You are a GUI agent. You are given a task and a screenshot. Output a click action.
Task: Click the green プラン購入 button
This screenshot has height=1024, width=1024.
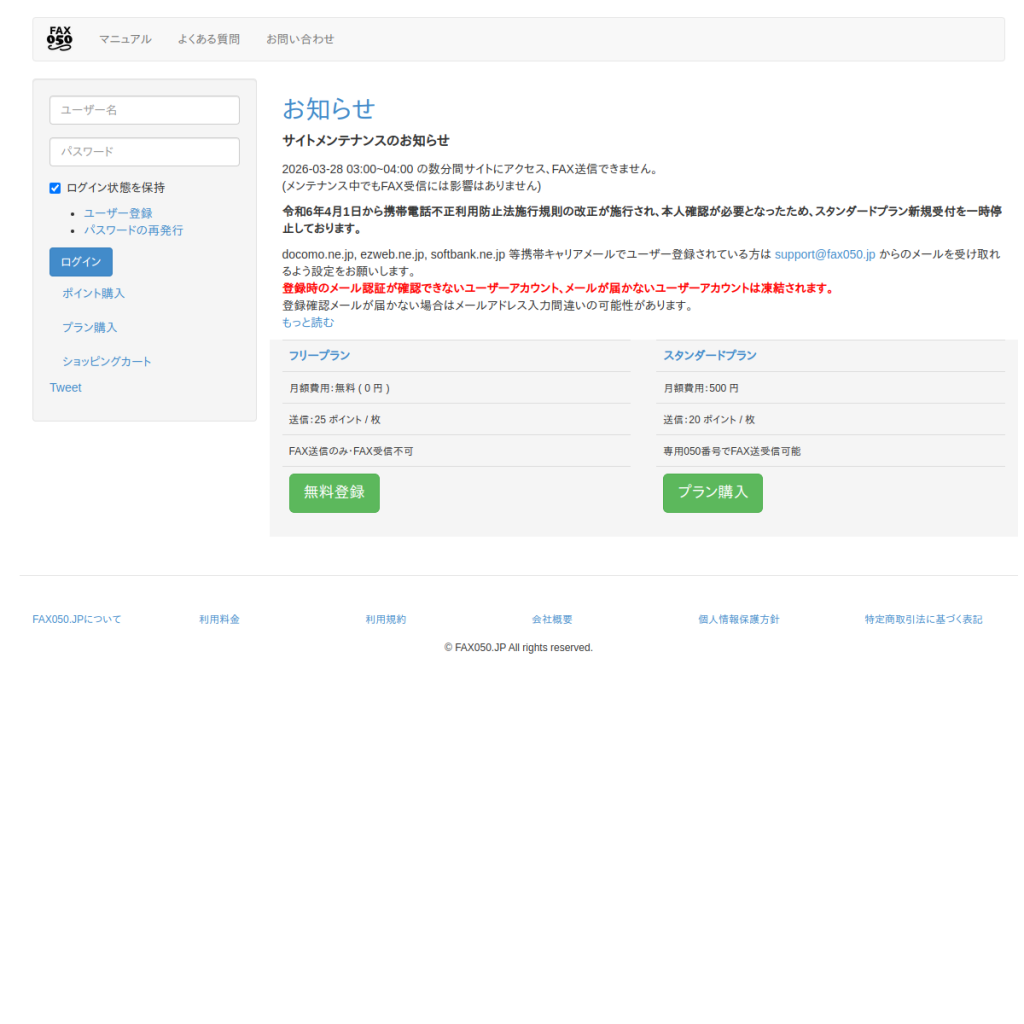point(712,493)
